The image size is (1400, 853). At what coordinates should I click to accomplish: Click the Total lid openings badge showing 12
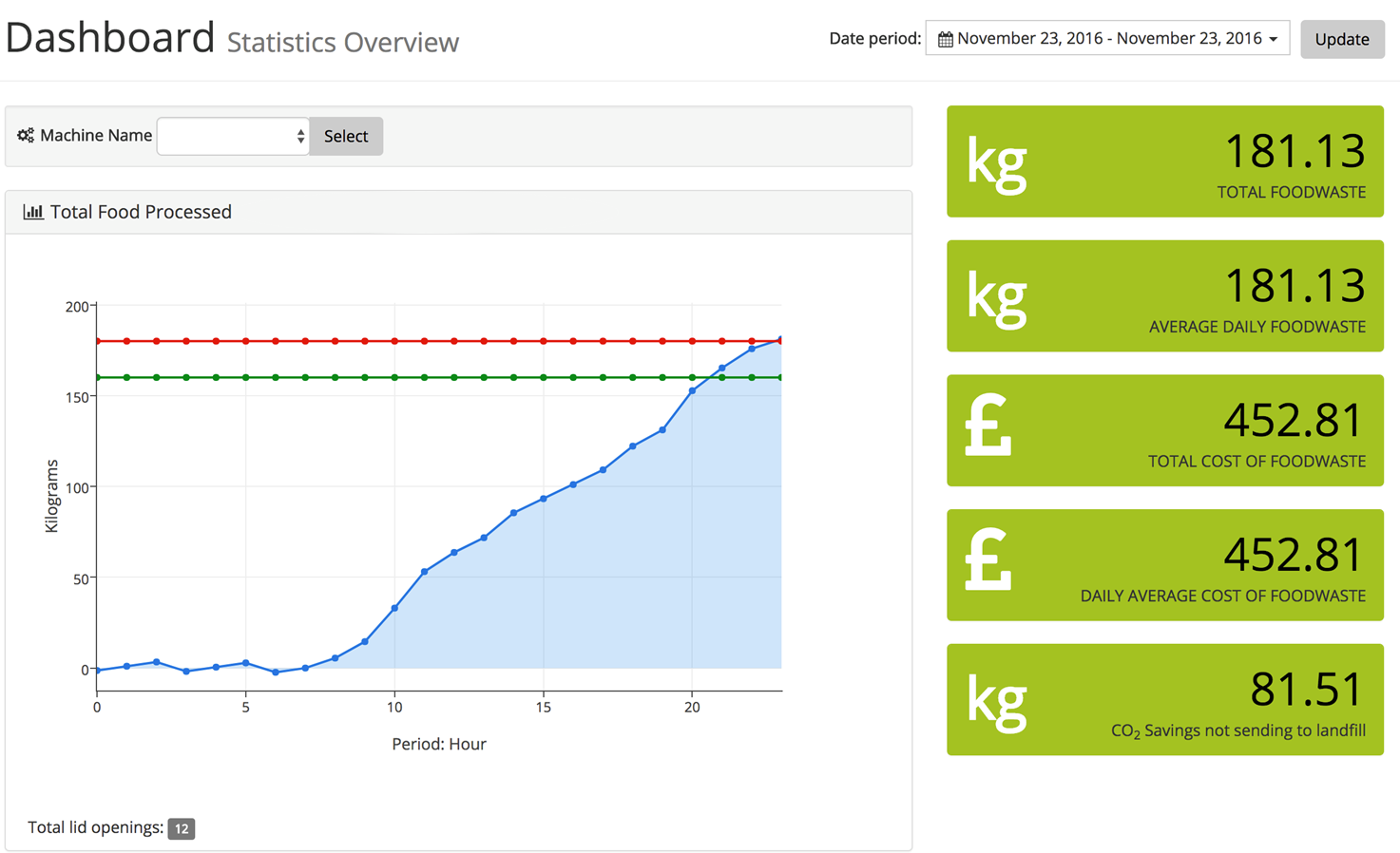click(x=182, y=829)
